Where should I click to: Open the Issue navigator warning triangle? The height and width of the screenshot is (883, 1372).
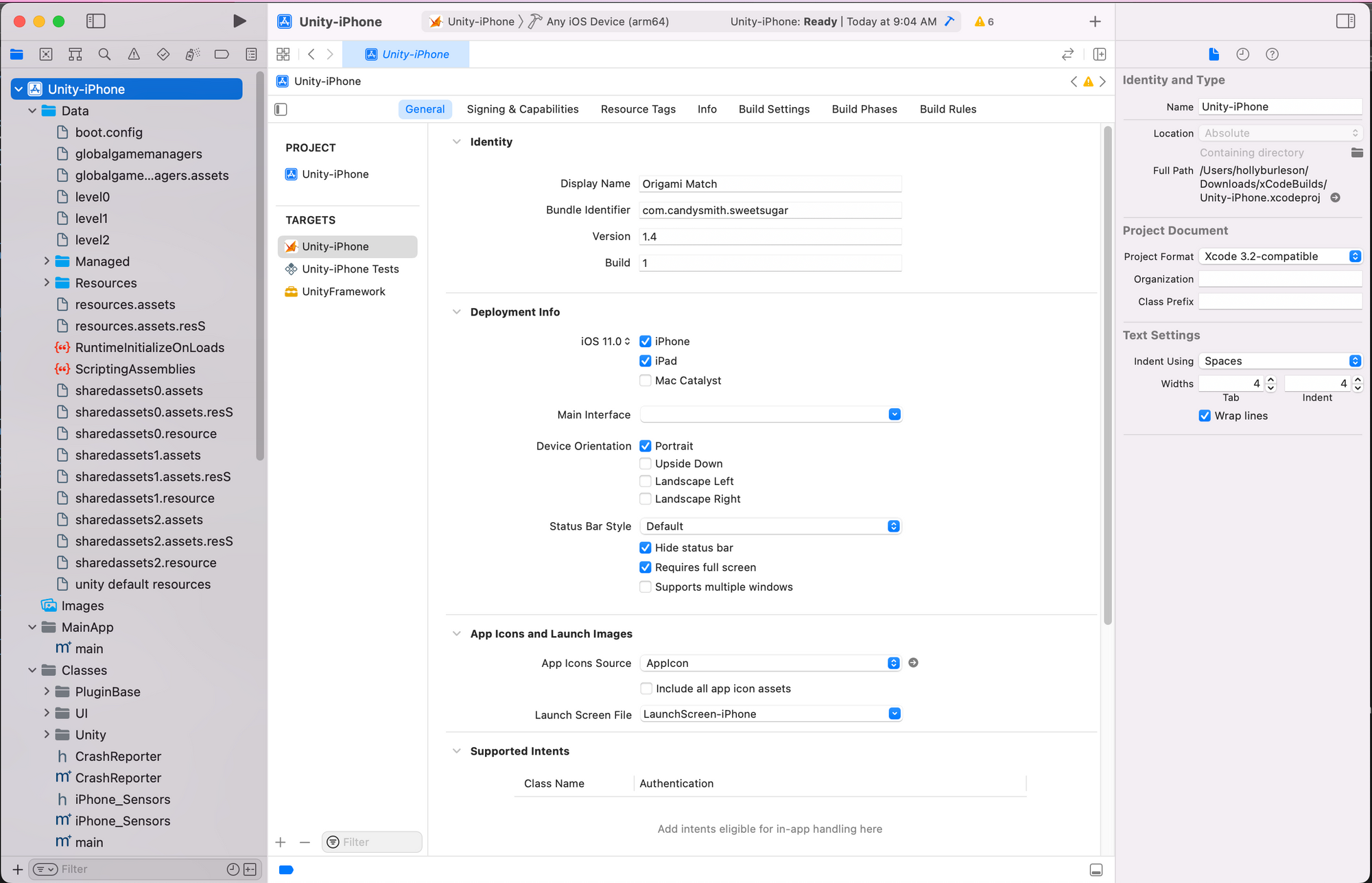[x=134, y=54]
